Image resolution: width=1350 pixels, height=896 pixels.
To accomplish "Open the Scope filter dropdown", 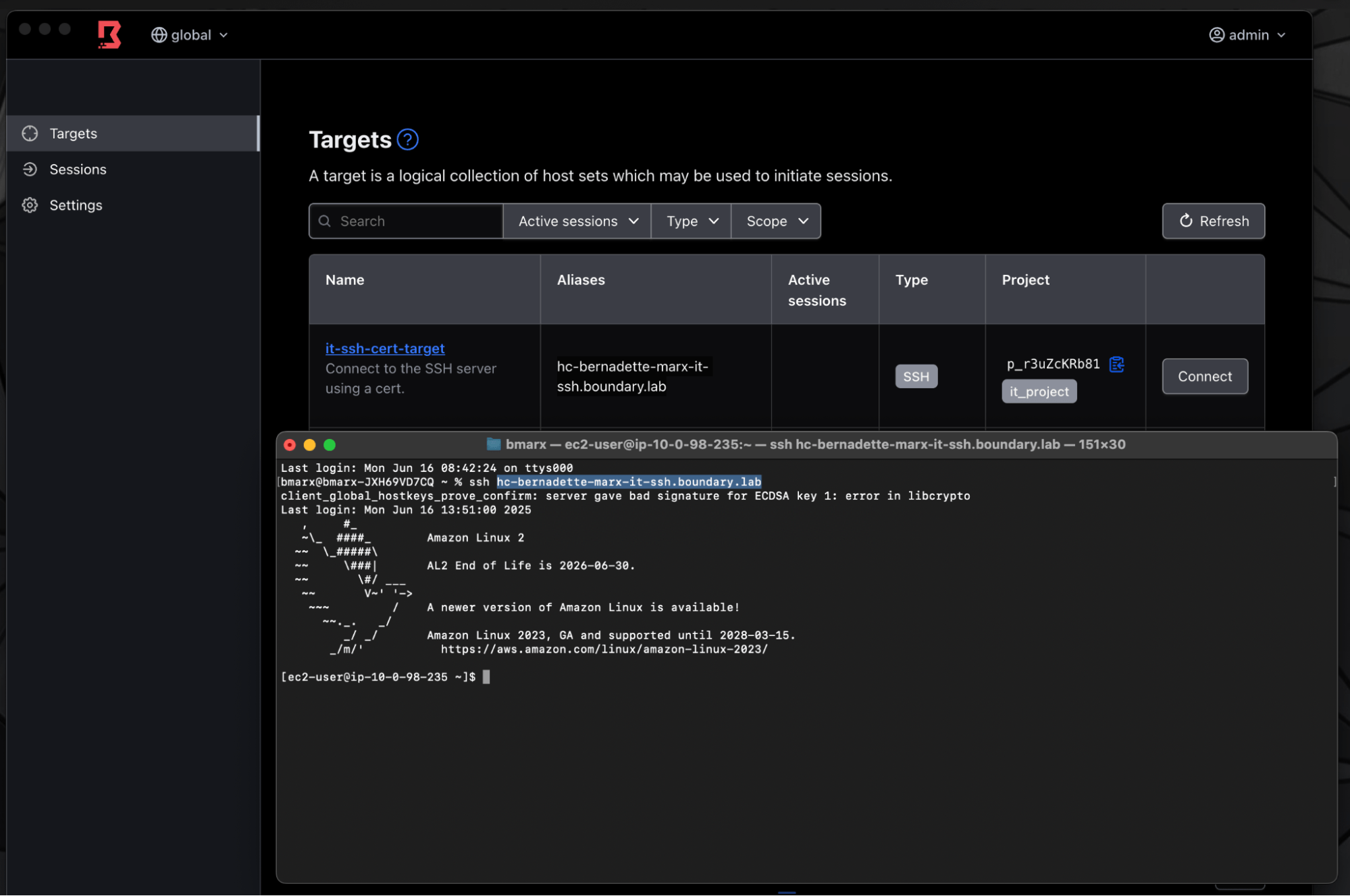I will pyautogui.click(x=775, y=221).
